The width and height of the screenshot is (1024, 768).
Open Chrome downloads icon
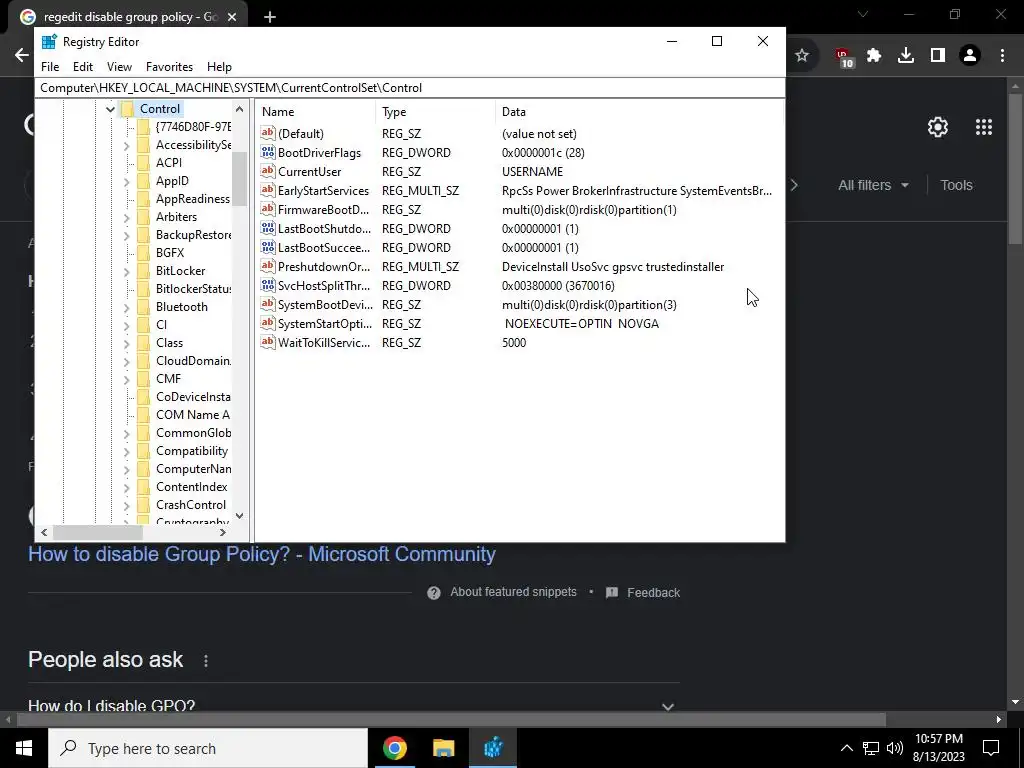tap(906, 56)
